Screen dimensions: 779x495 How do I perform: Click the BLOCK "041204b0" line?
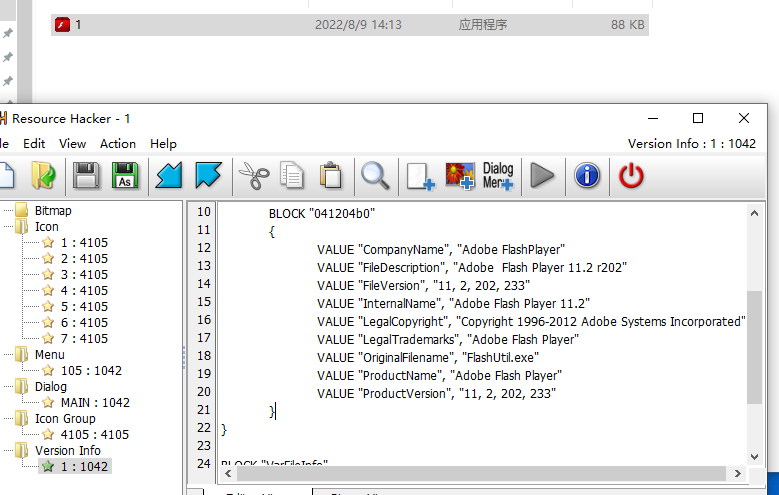(322, 214)
